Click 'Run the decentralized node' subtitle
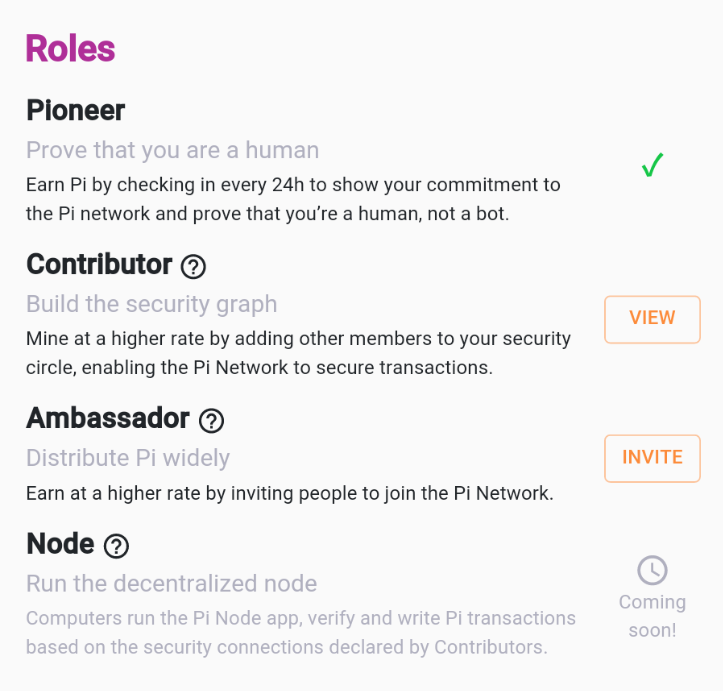The image size is (723, 691). [172, 584]
